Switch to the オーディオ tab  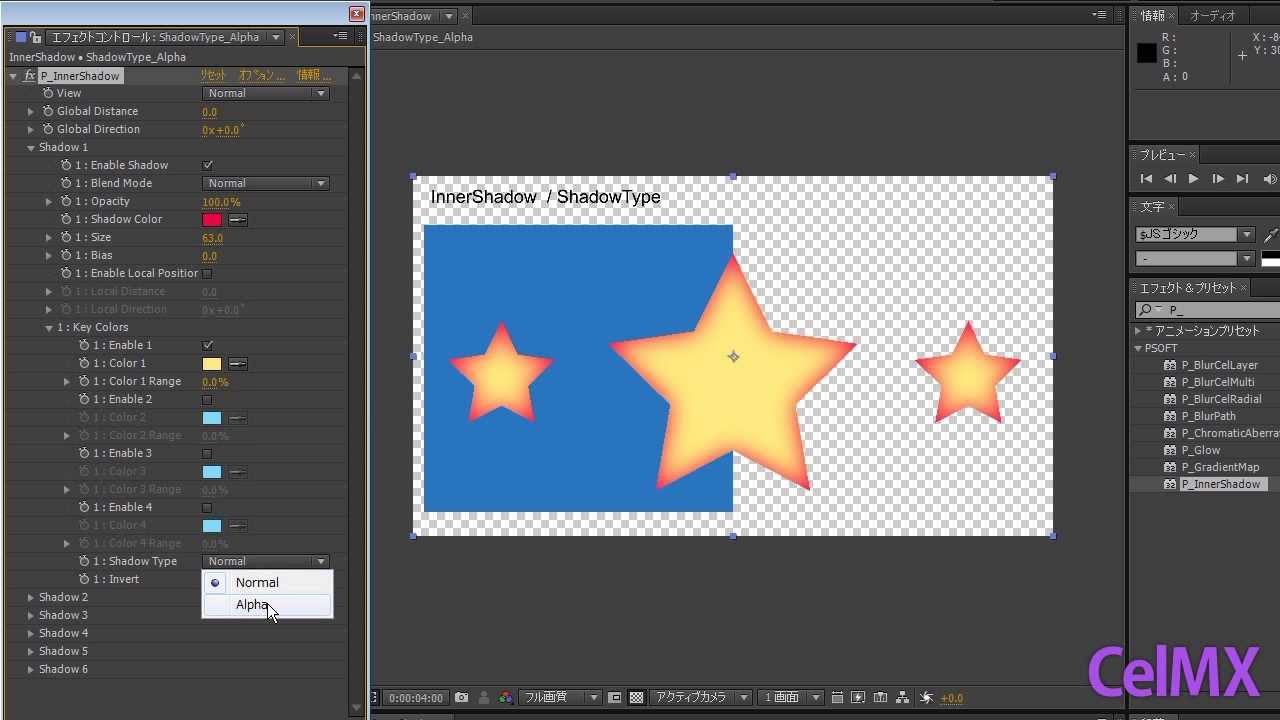pos(1212,16)
